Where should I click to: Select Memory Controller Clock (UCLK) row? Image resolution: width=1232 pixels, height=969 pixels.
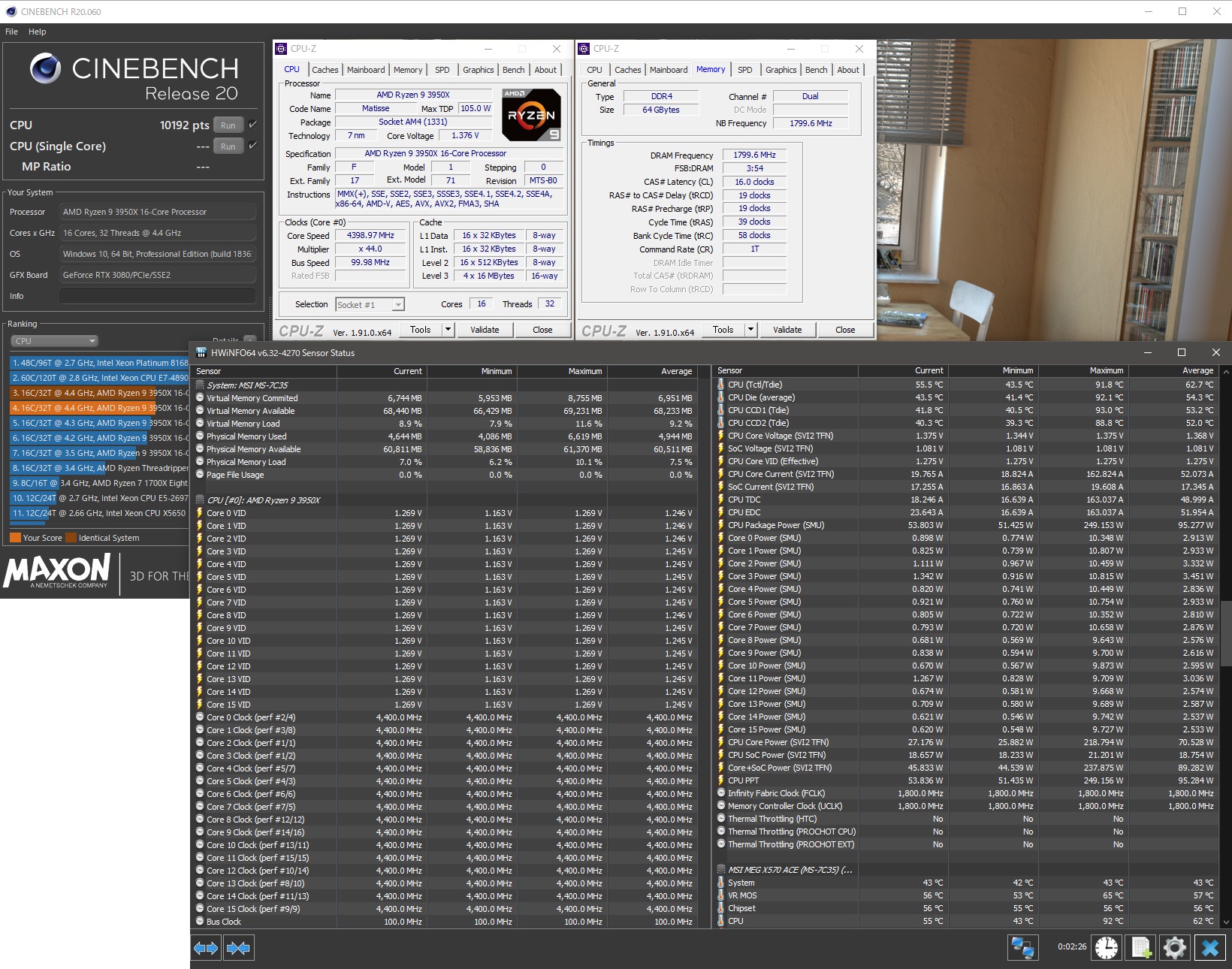coord(966,806)
